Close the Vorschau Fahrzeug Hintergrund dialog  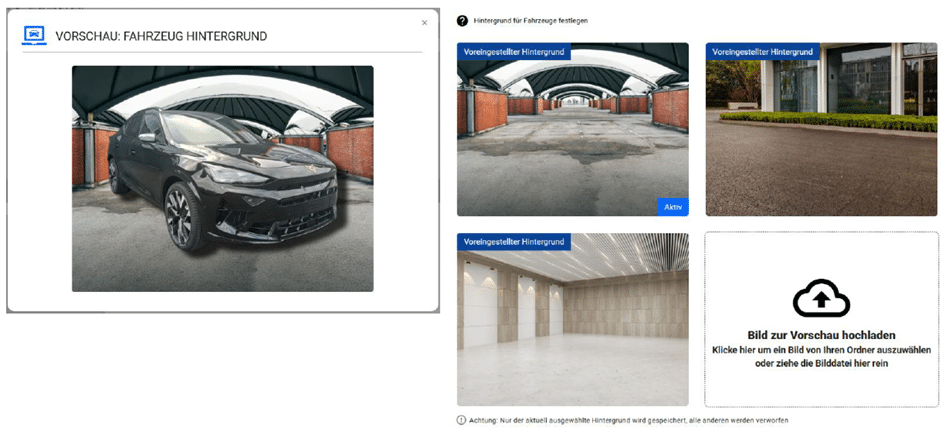click(x=424, y=22)
